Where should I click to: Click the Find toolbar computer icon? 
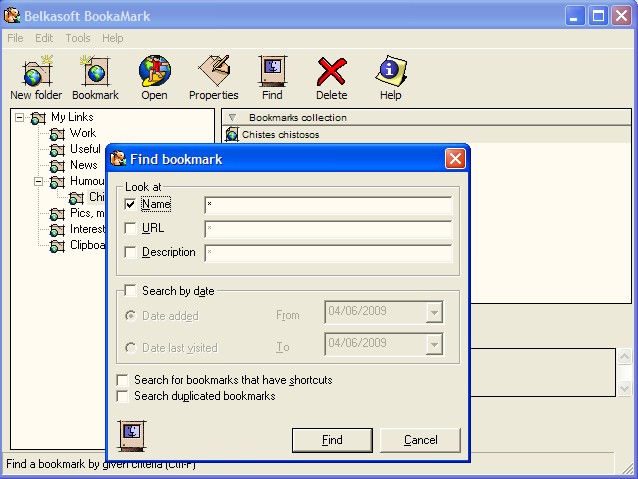[273, 71]
